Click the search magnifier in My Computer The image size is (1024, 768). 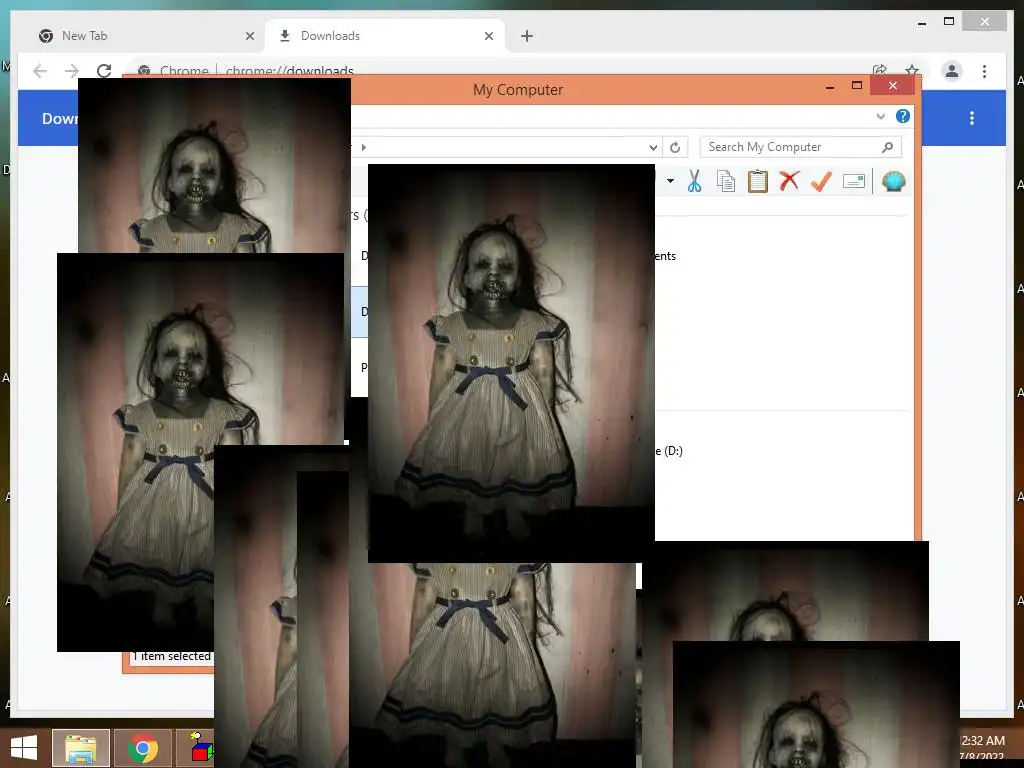pyautogui.click(x=887, y=148)
